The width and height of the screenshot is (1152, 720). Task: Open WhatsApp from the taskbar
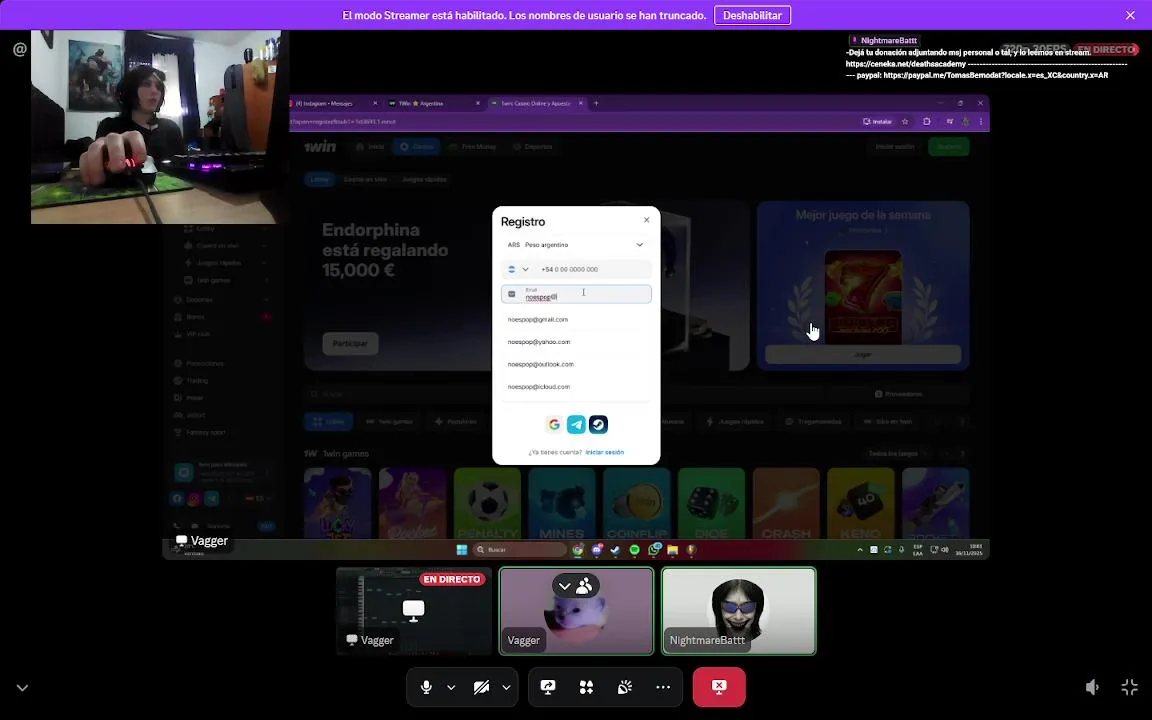click(x=654, y=550)
